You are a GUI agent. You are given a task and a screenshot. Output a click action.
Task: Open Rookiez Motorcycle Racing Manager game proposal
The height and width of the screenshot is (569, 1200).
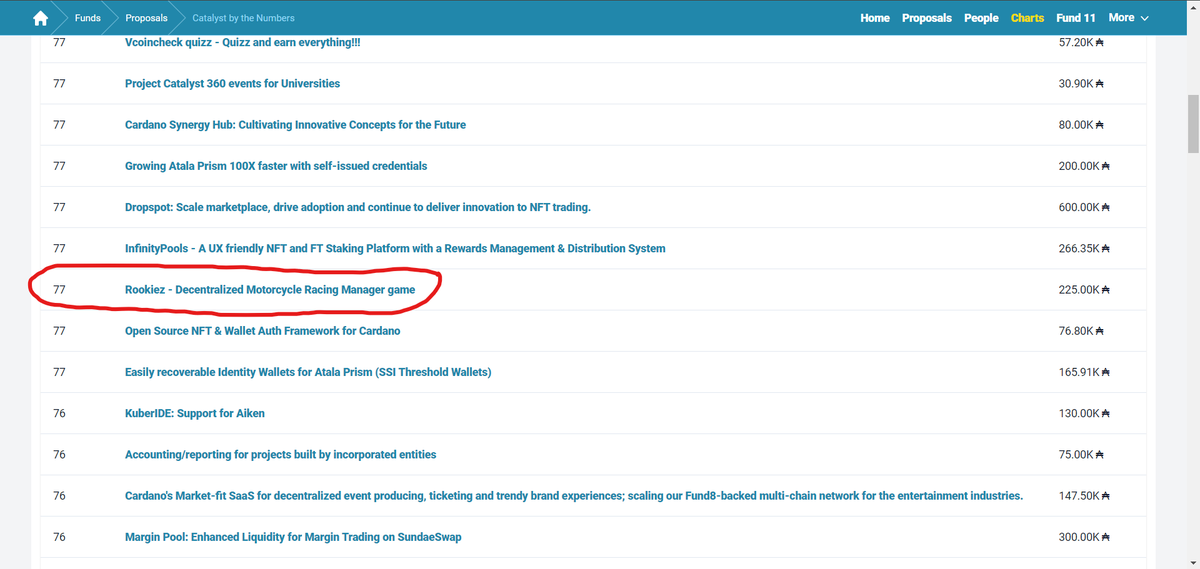tap(270, 290)
